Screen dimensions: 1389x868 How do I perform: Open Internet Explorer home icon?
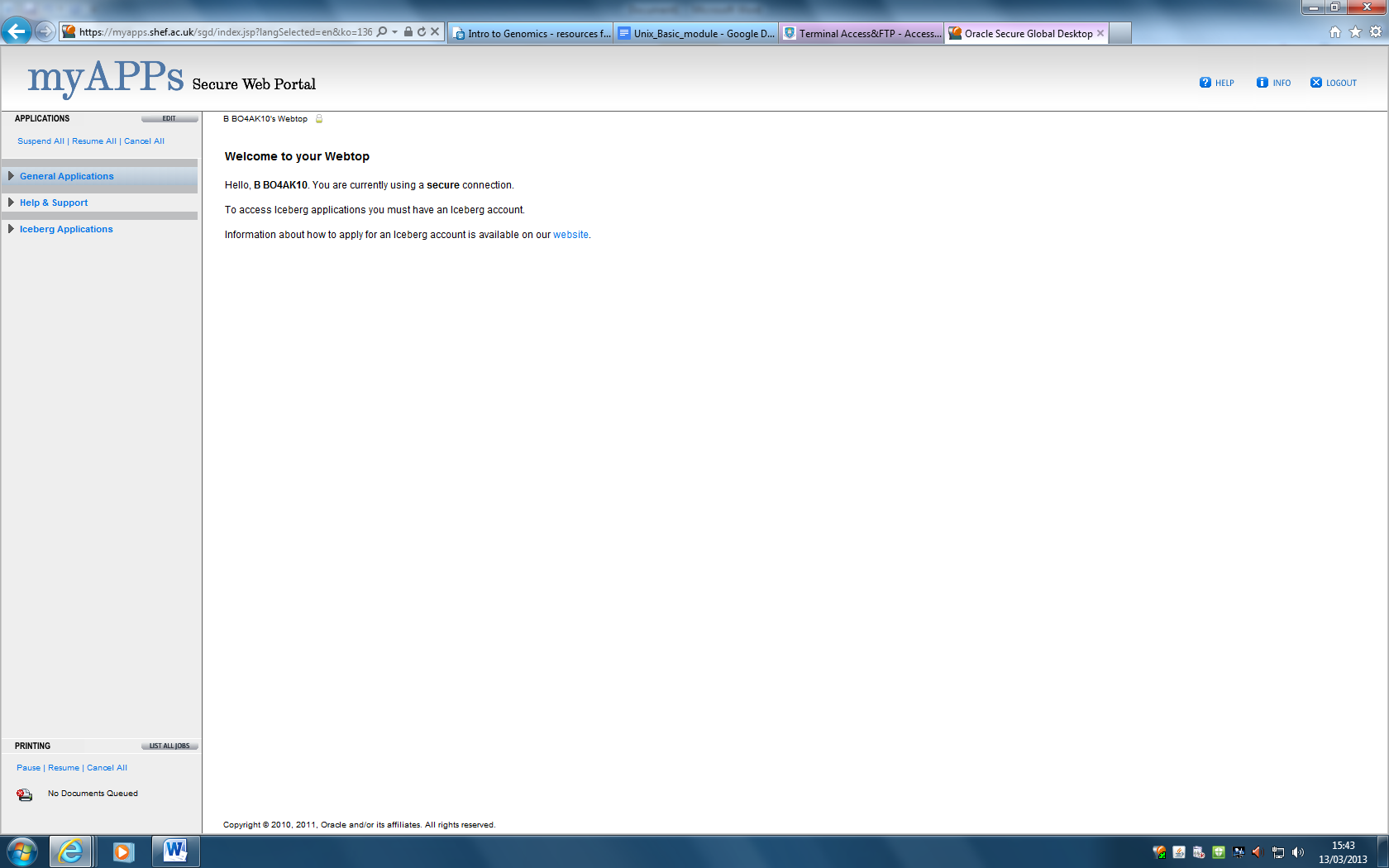click(1334, 32)
